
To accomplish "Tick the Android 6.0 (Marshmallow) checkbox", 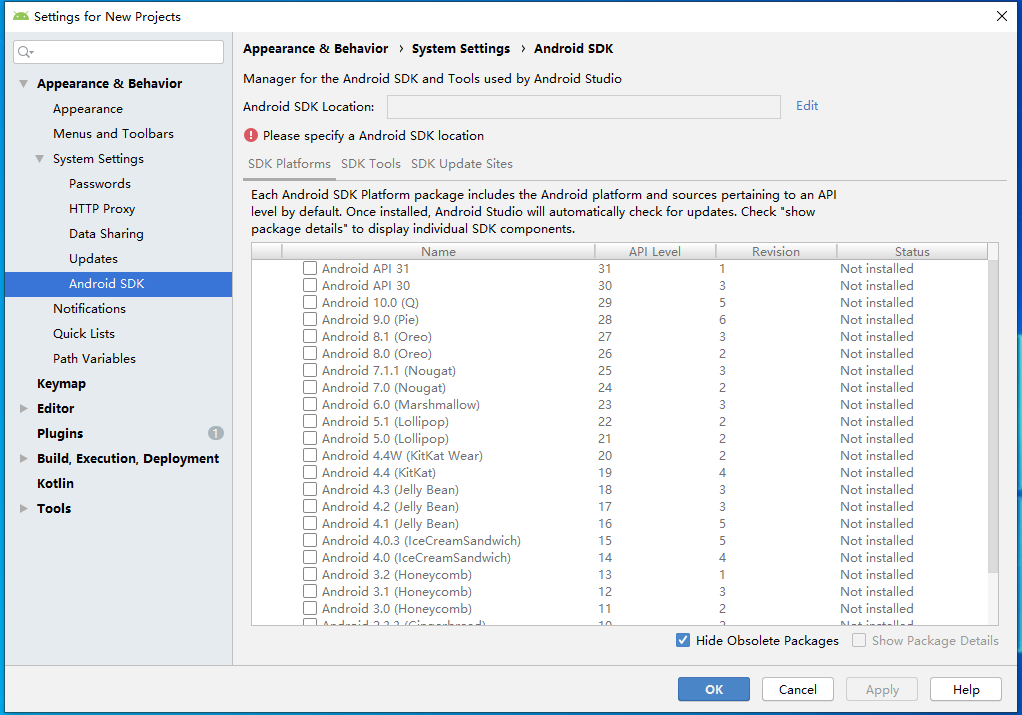I will click(x=310, y=404).
